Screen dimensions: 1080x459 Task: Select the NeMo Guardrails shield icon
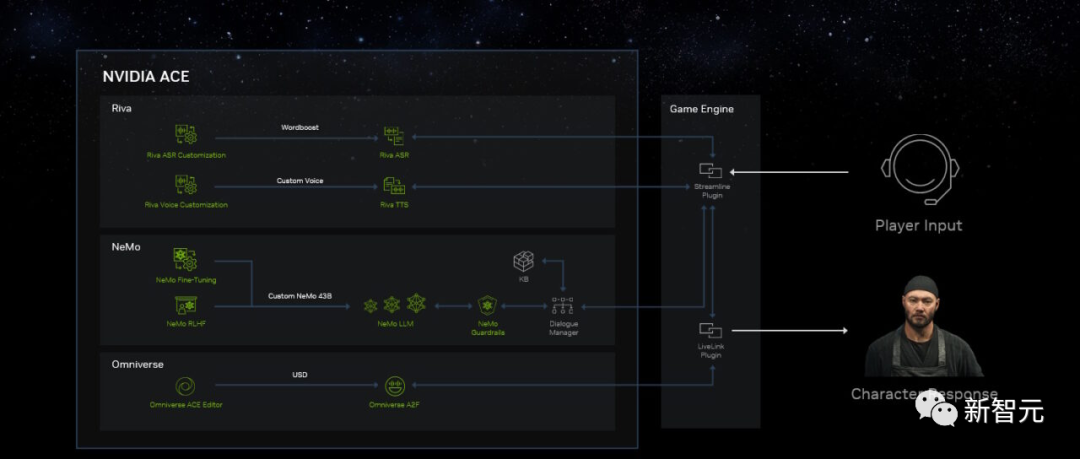[488, 305]
